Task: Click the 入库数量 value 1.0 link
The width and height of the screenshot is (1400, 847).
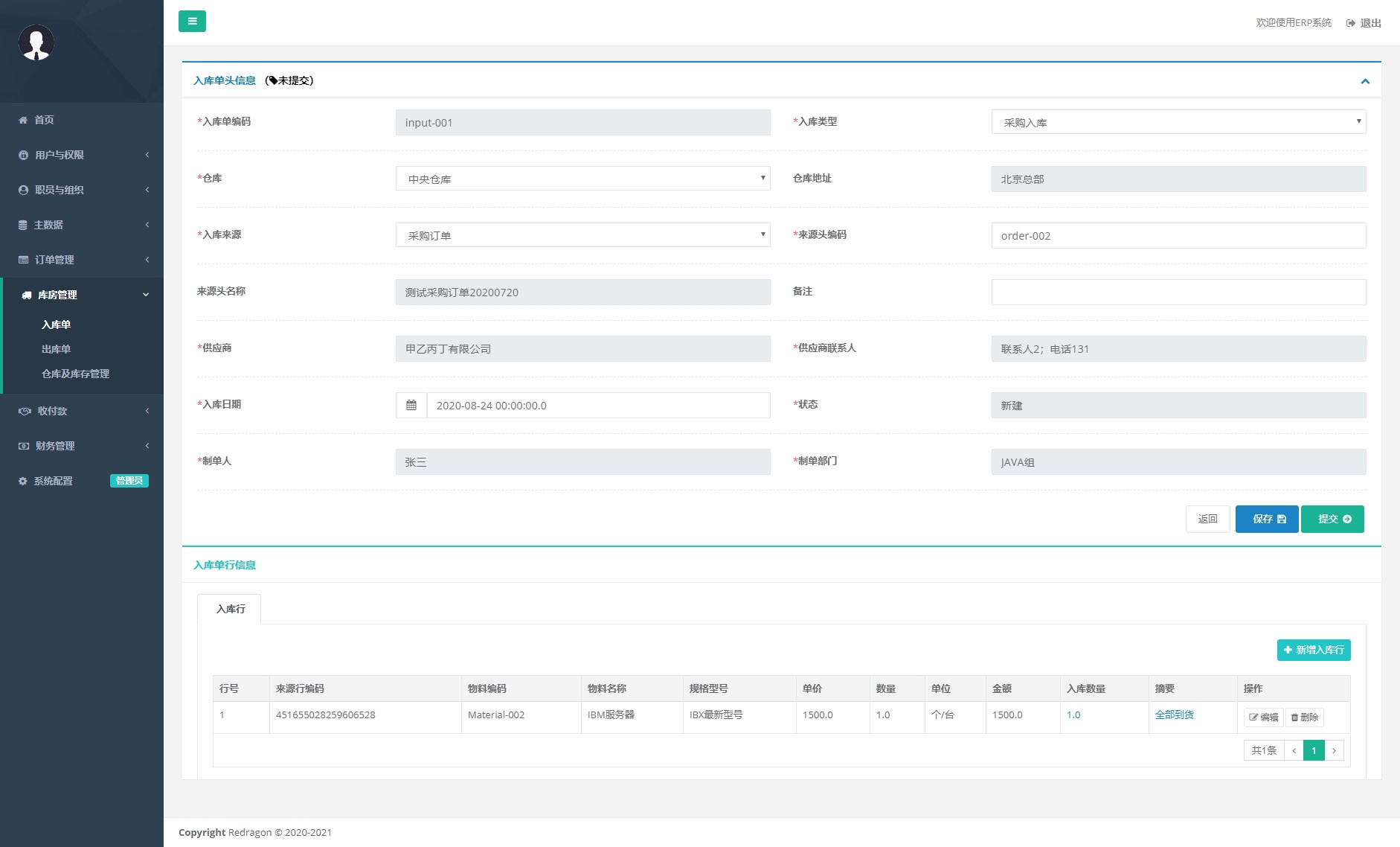Action: [x=1073, y=715]
